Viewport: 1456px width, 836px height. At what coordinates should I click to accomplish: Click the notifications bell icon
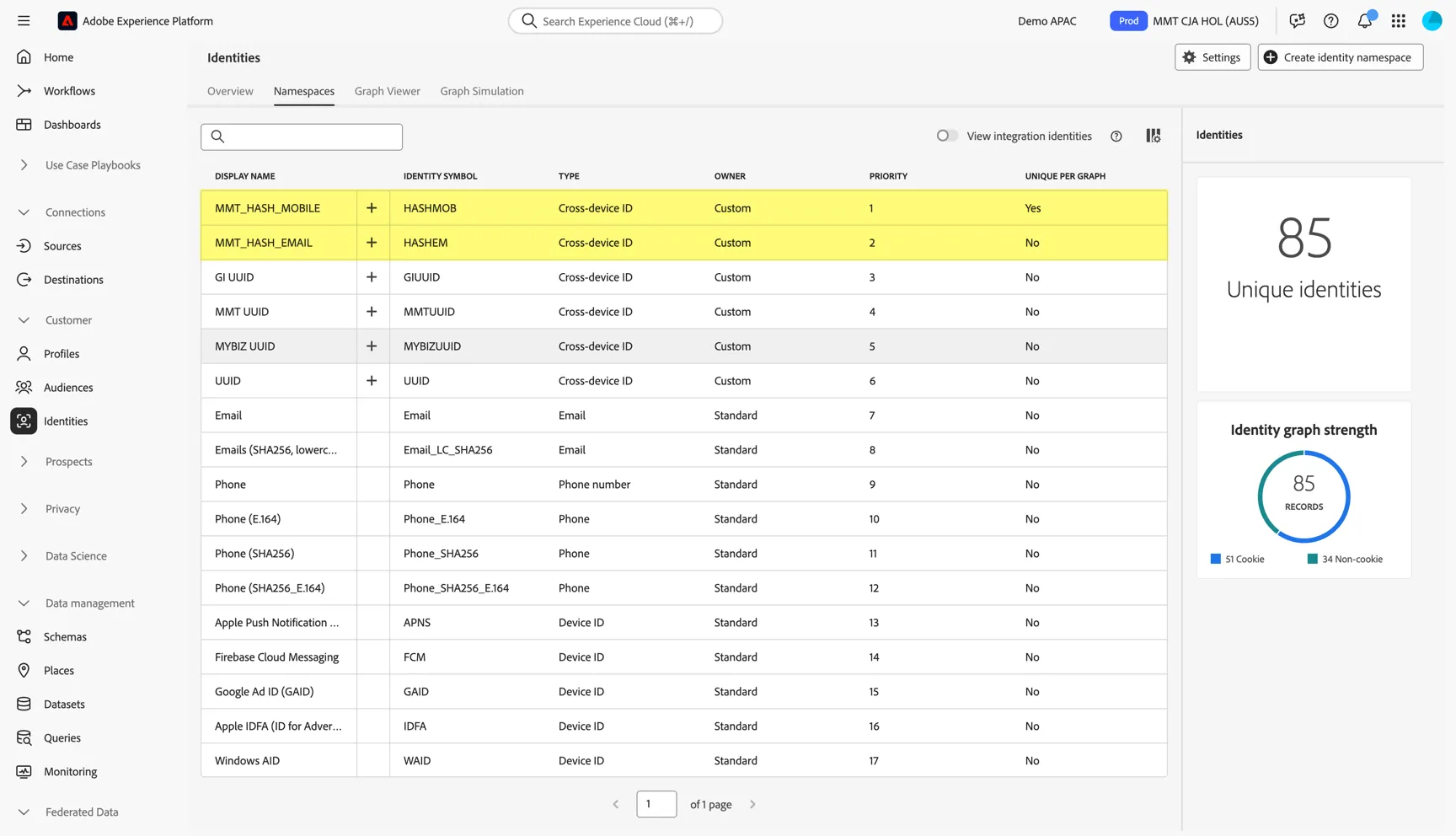coord(1365,21)
